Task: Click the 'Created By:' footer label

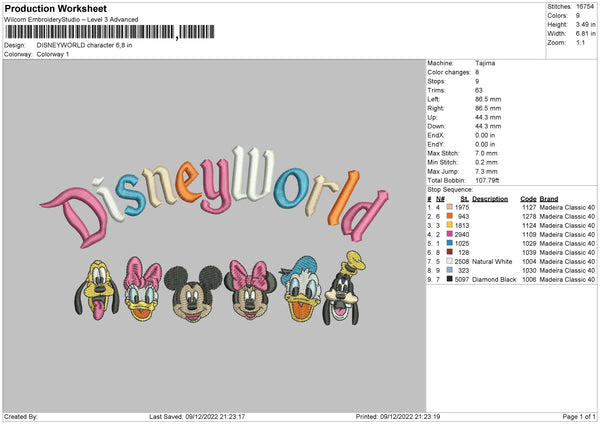Action: pos(21,417)
